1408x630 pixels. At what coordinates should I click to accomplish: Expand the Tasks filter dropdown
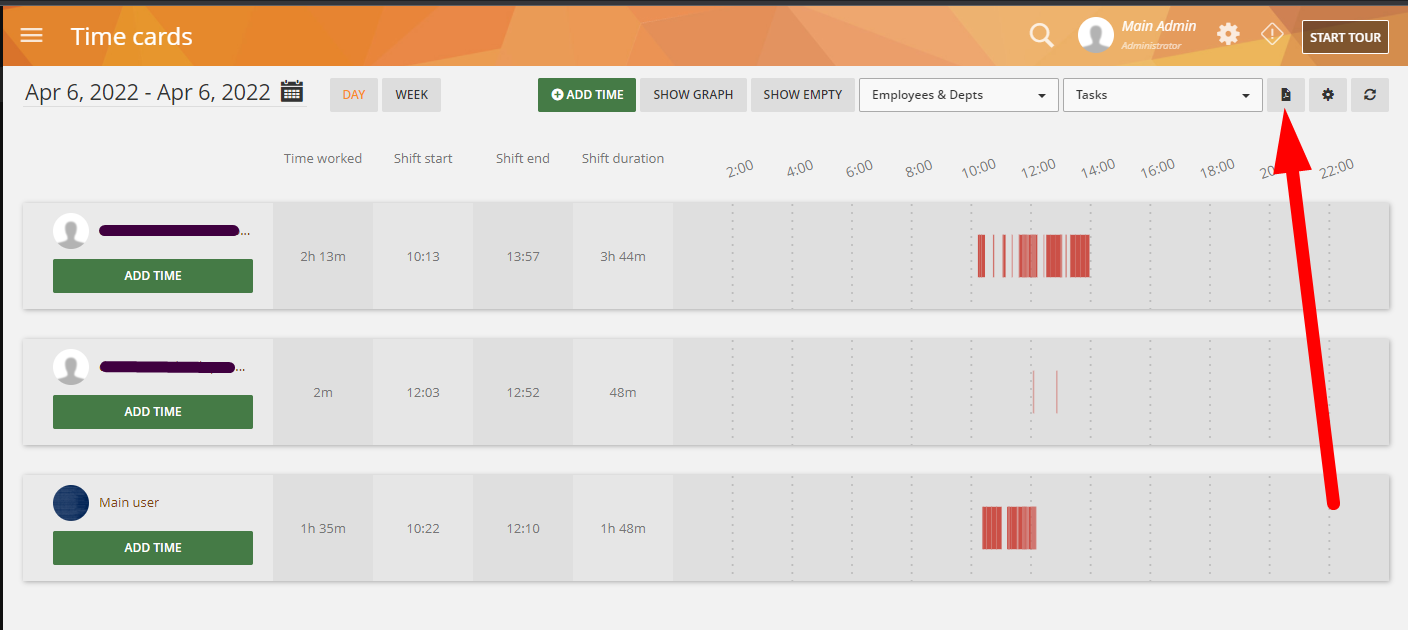(1162, 95)
